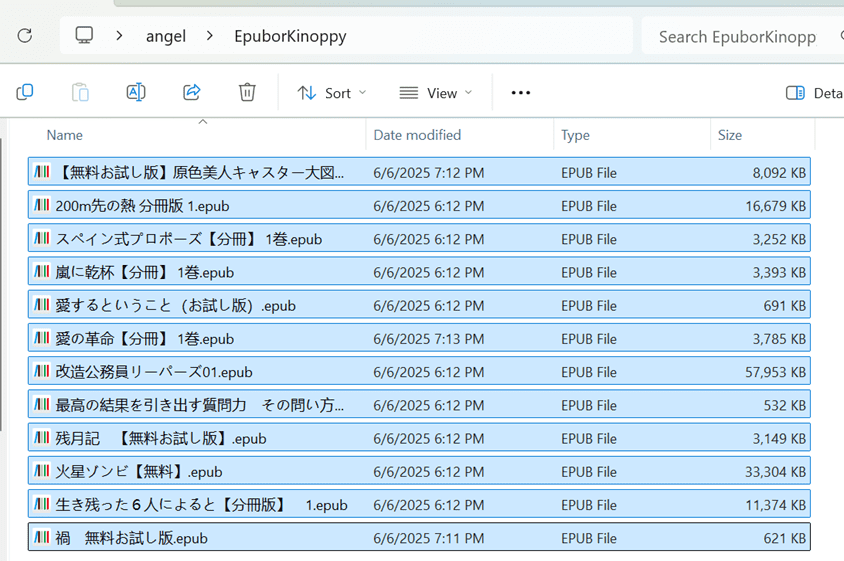Click the Refresh icon
844x561 pixels.
coord(25,36)
